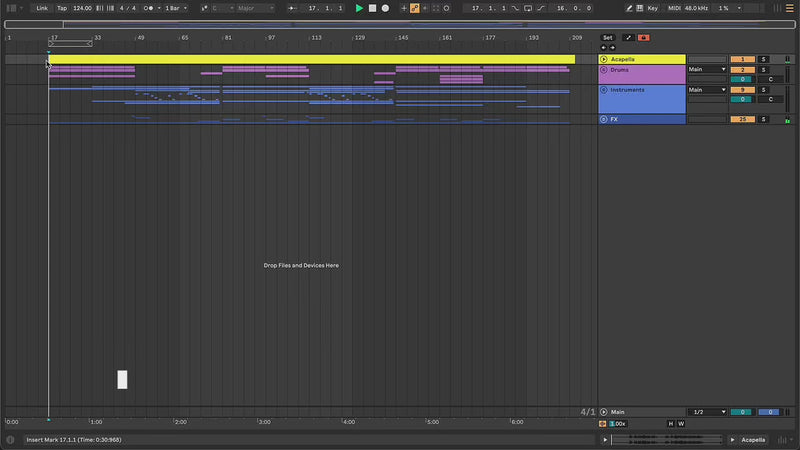
Task: Click the tempo field showing 124.00
Action: click(82, 8)
